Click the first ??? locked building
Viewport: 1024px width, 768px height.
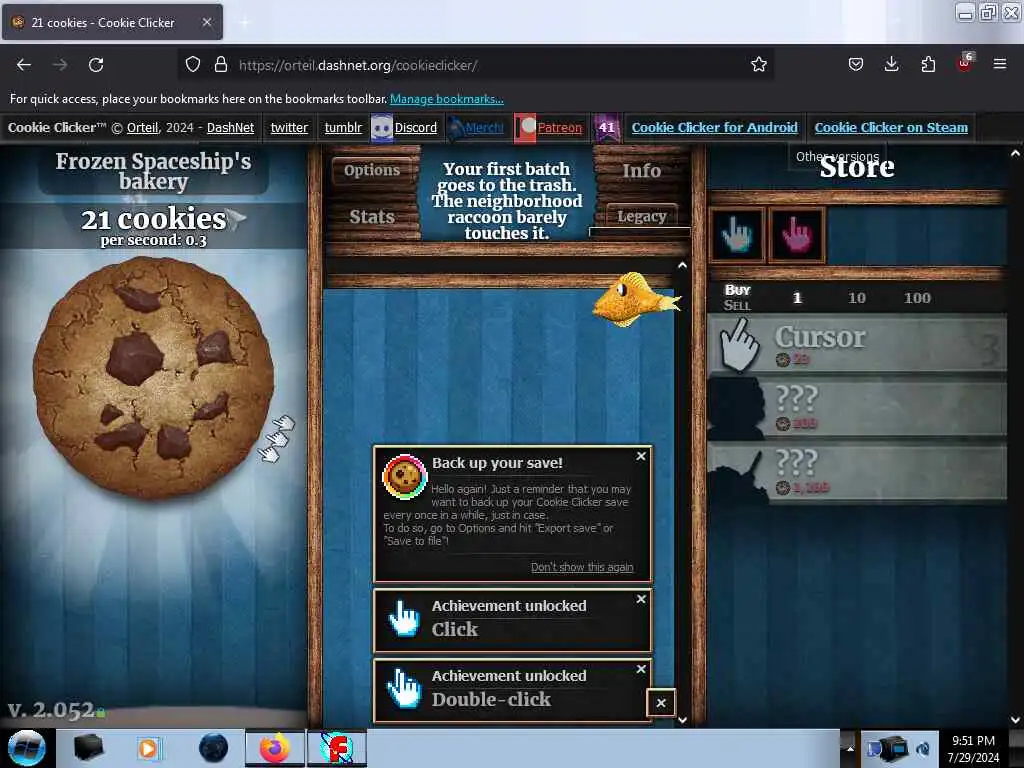pyautogui.click(x=857, y=408)
